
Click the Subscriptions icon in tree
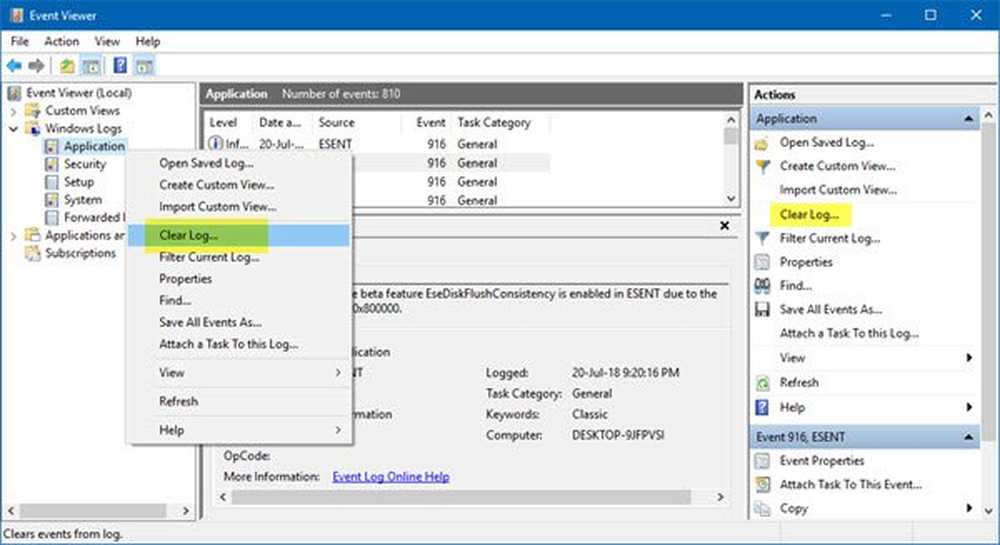(x=33, y=253)
